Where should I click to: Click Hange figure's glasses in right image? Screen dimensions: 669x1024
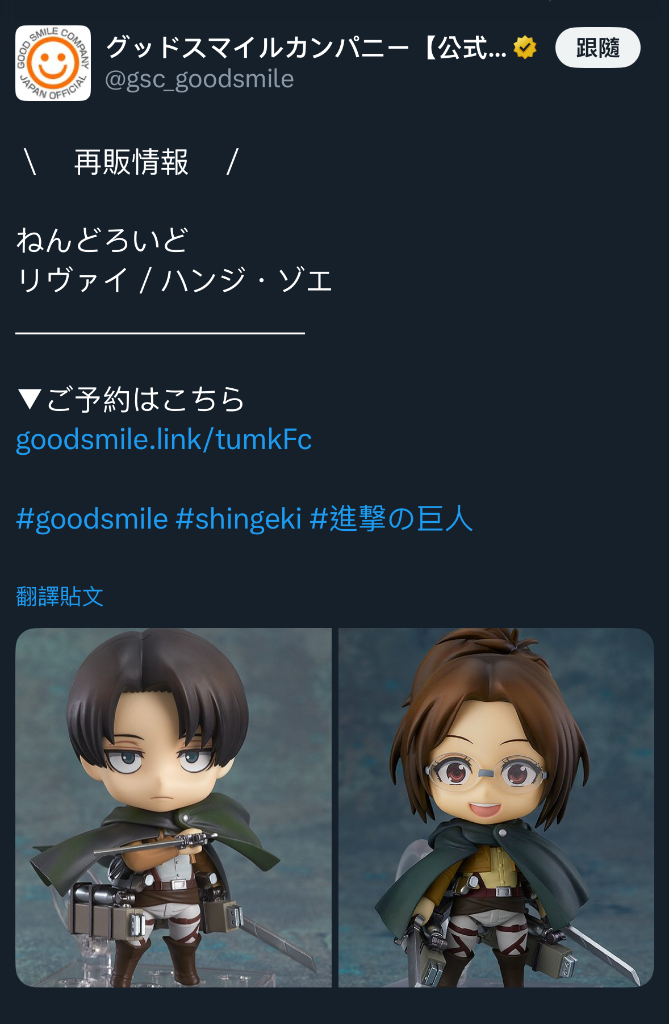pyautogui.click(x=487, y=773)
